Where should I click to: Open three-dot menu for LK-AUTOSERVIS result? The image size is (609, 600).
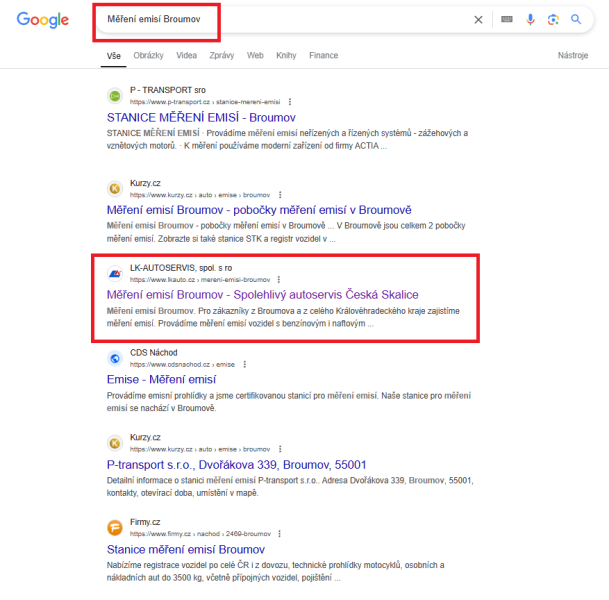279,280
